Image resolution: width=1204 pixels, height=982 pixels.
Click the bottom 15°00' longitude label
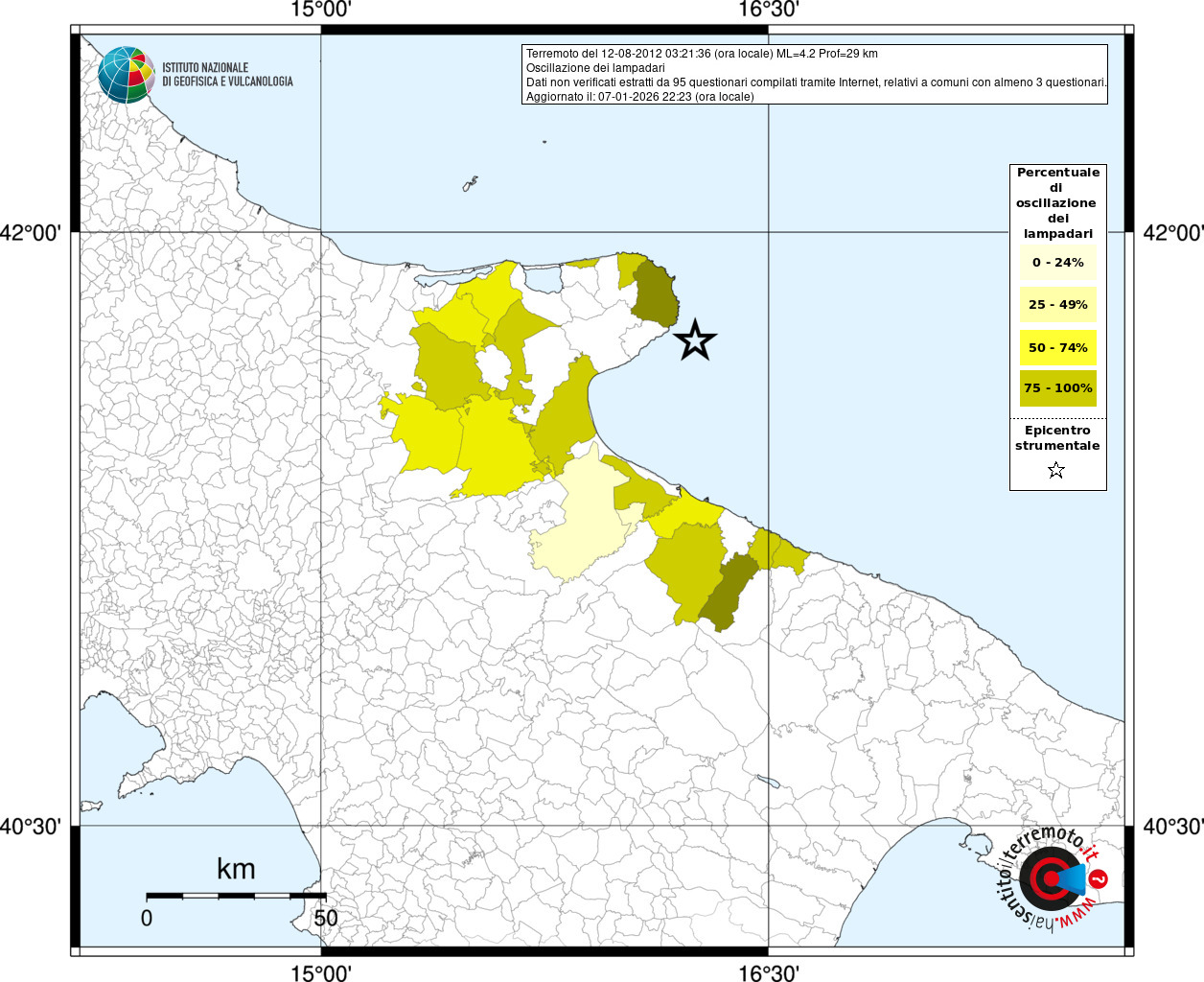coord(321,972)
